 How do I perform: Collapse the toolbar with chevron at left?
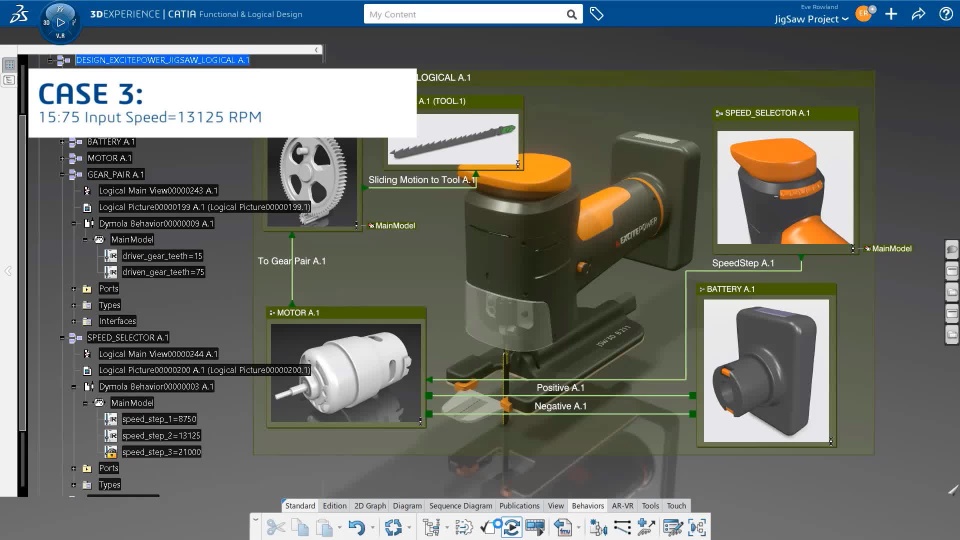(255, 519)
